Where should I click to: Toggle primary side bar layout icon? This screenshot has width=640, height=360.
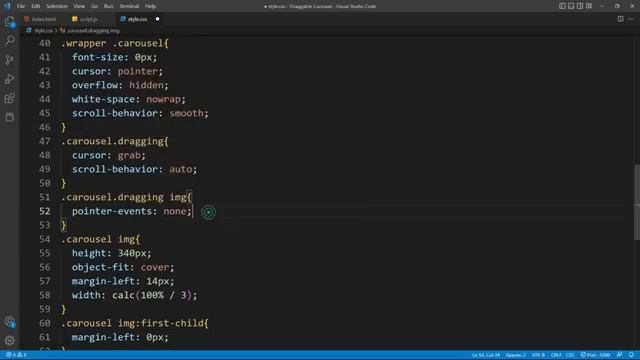click(x=562, y=6)
